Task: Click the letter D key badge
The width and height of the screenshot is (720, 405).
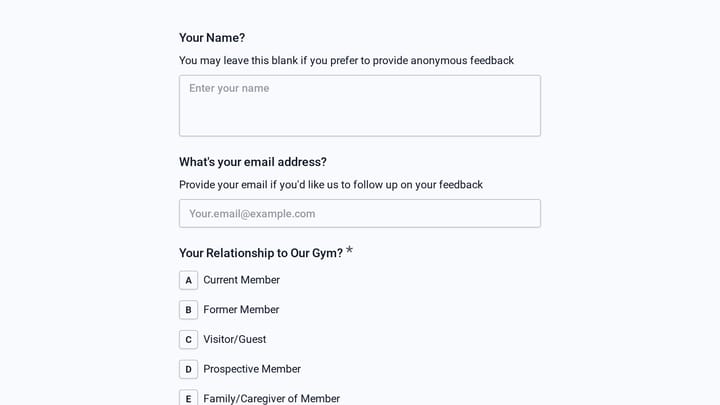Action: pos(188,369)
